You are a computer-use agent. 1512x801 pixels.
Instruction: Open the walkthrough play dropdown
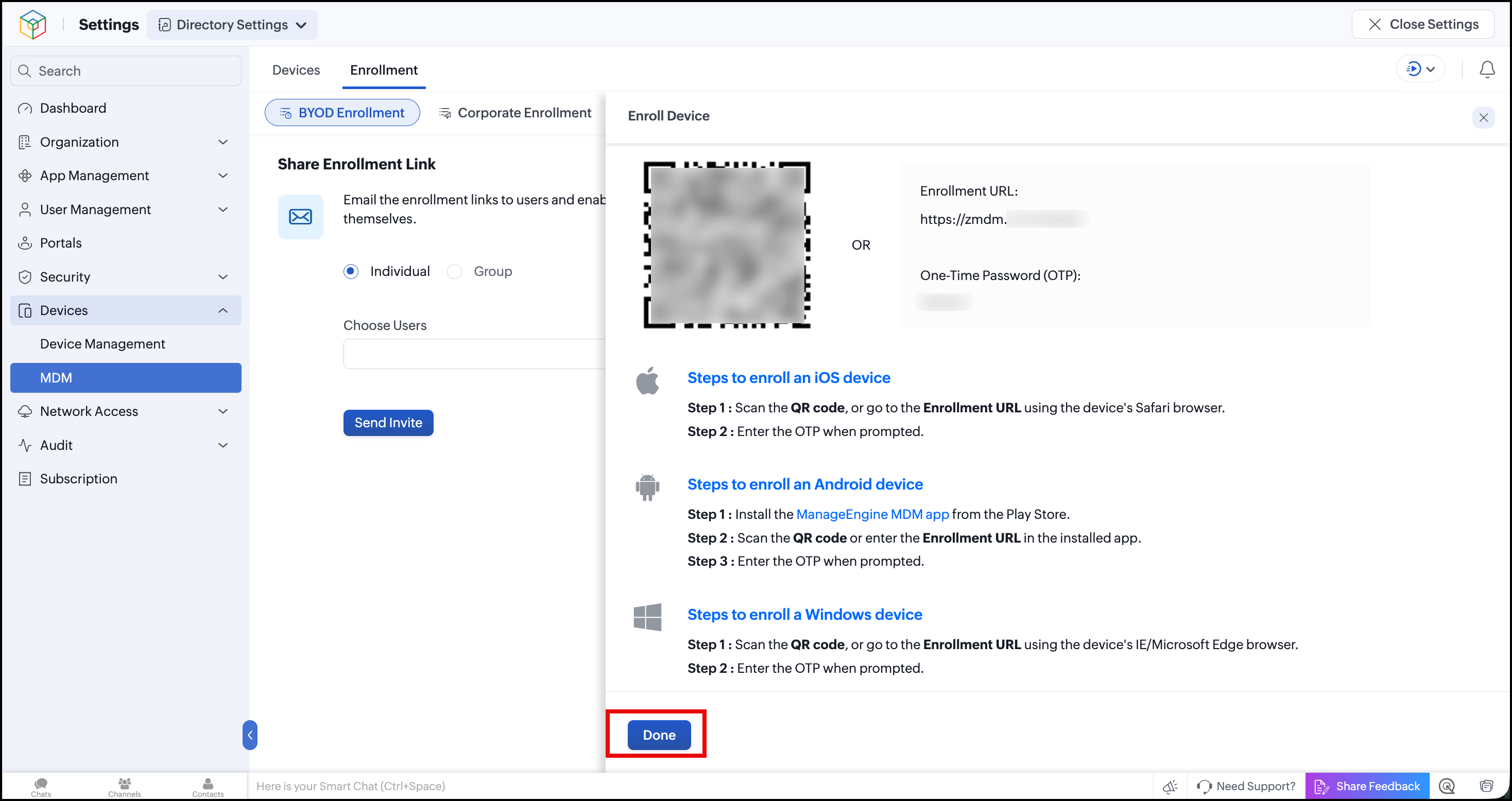[x=1420, y=69]
